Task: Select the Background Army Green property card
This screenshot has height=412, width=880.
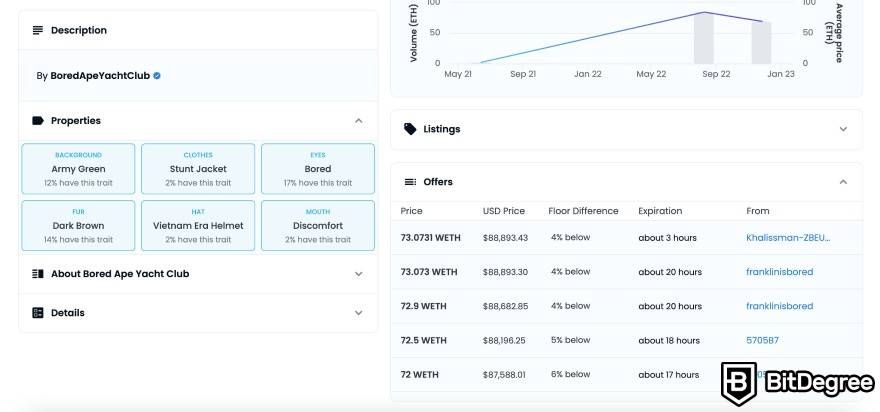Action: tap(78, 169)
